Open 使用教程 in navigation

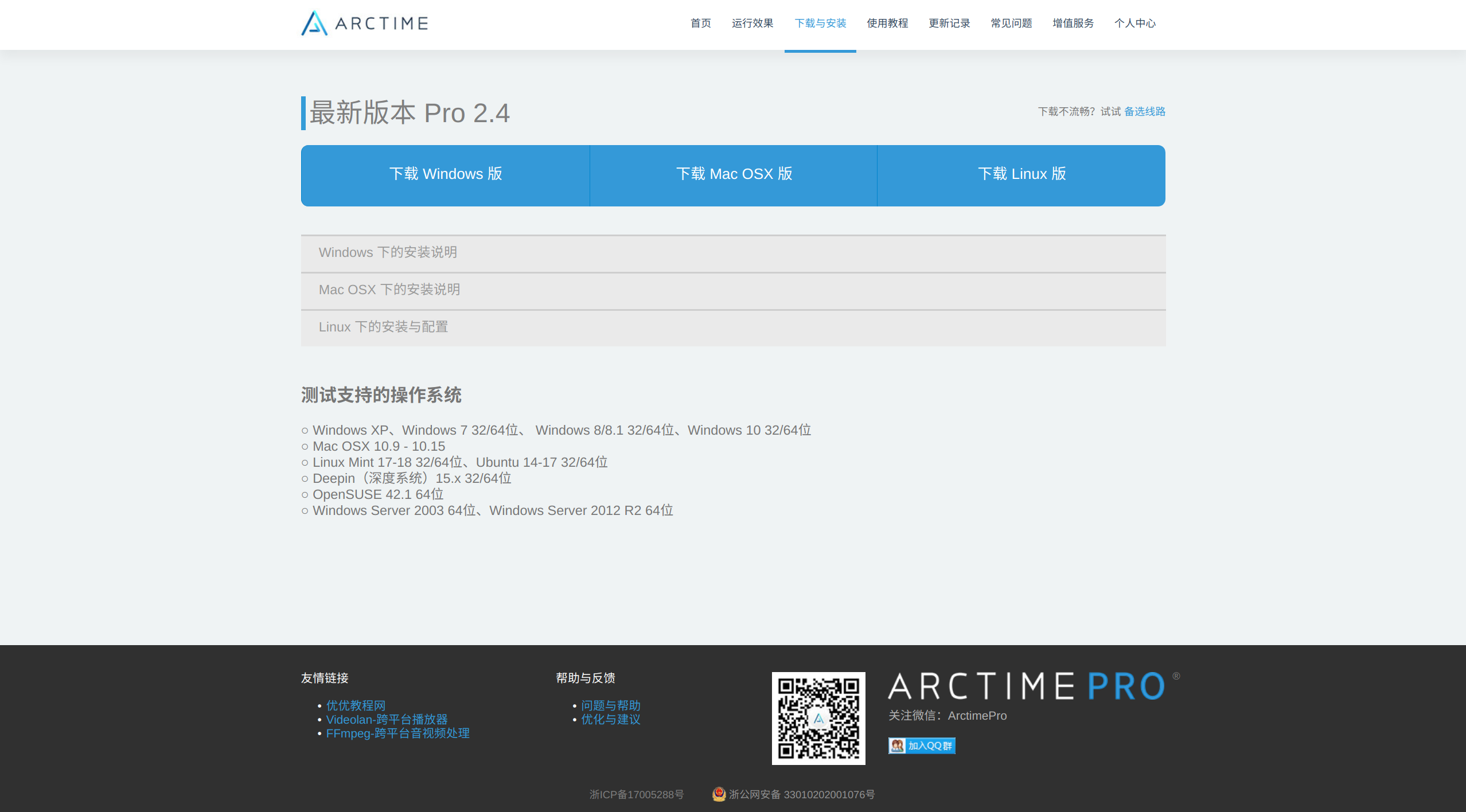(887, 24)
